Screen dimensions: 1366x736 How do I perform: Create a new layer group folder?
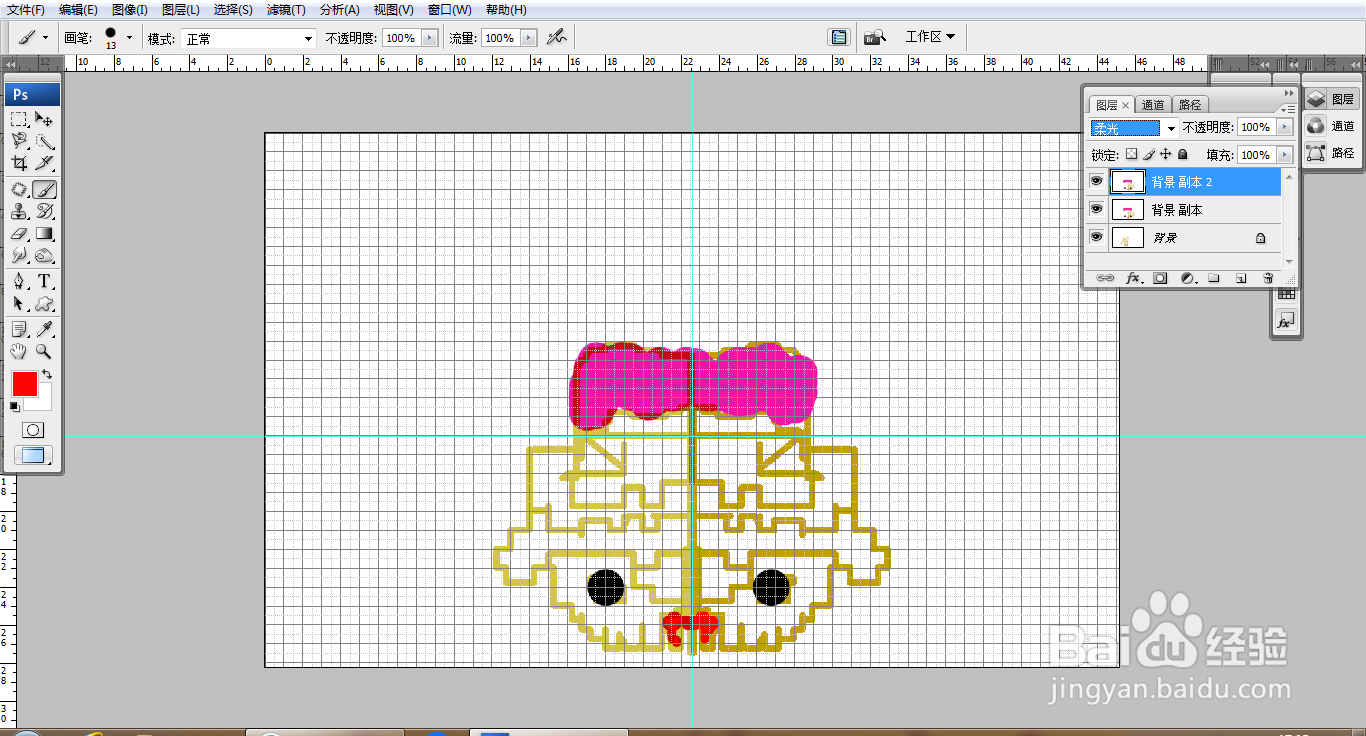click(1213, 278)
